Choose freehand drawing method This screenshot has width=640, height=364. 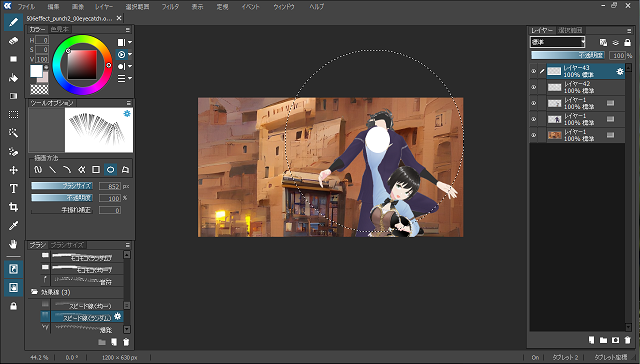point(38,169)
